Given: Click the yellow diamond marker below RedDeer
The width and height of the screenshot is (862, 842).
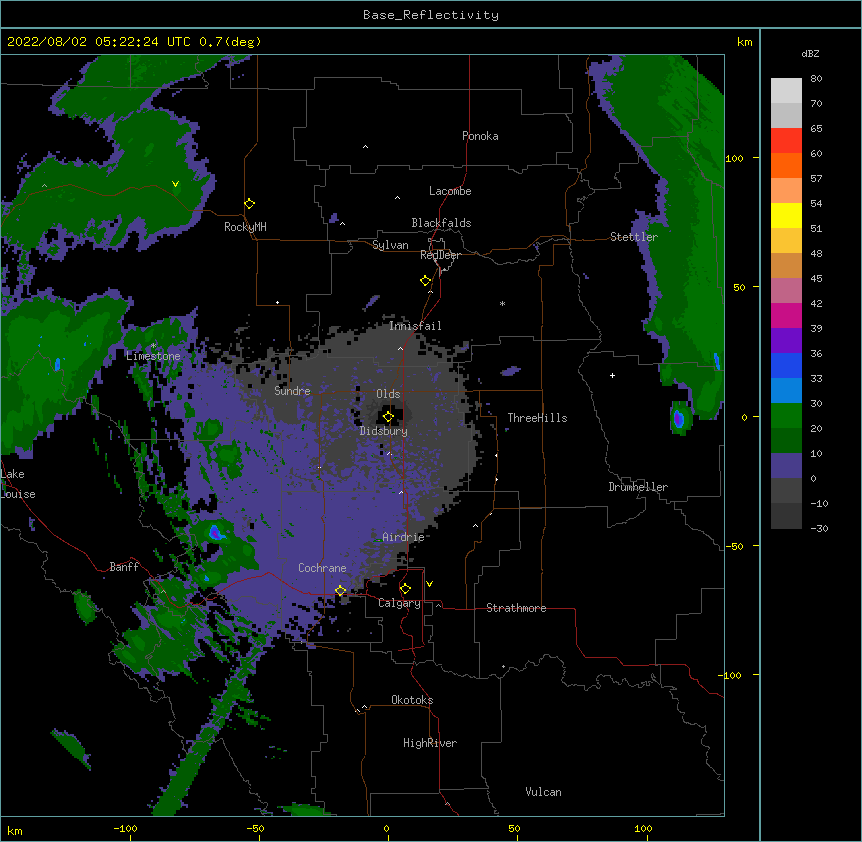Looking at the screenshot, I should (x=425, y=280).
